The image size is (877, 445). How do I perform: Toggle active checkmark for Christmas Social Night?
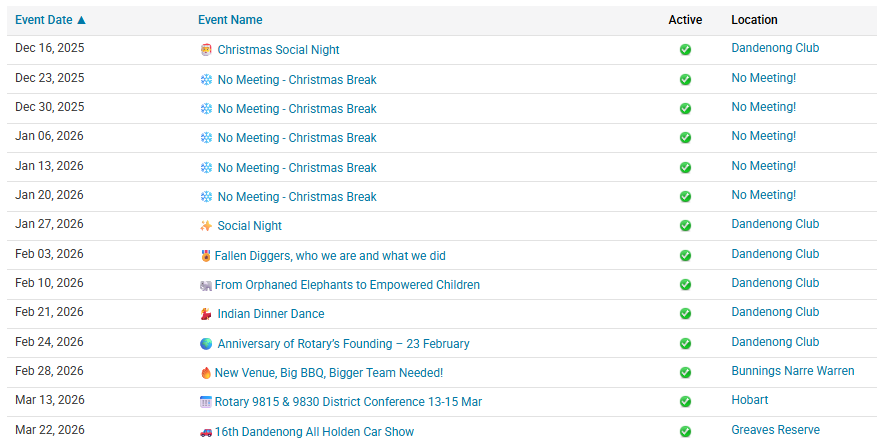coord(685,50)
